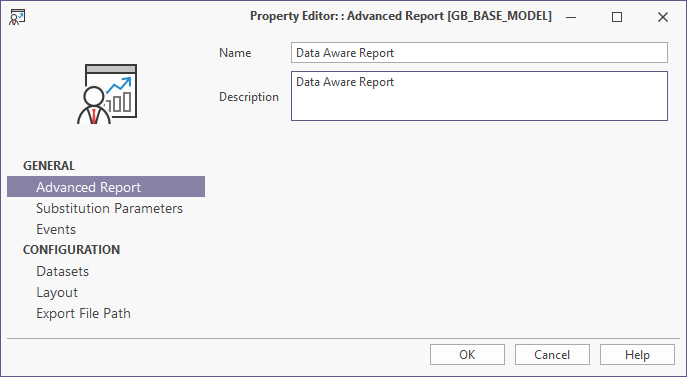The image size is (687, 377).
Task: Click the Description text area
Action: tap(479, 96)
